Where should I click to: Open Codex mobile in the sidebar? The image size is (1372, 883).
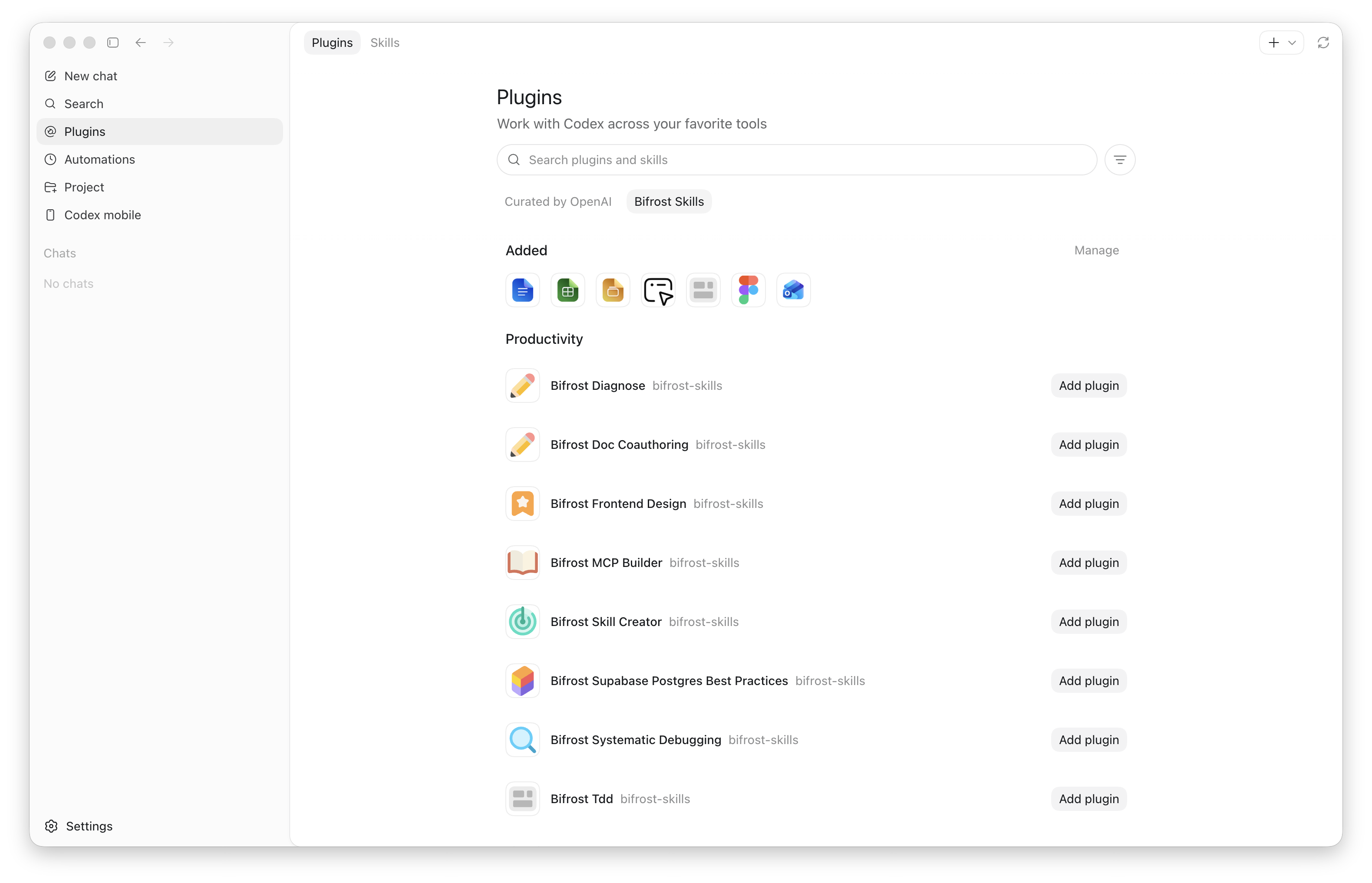[x=159, y=215]
